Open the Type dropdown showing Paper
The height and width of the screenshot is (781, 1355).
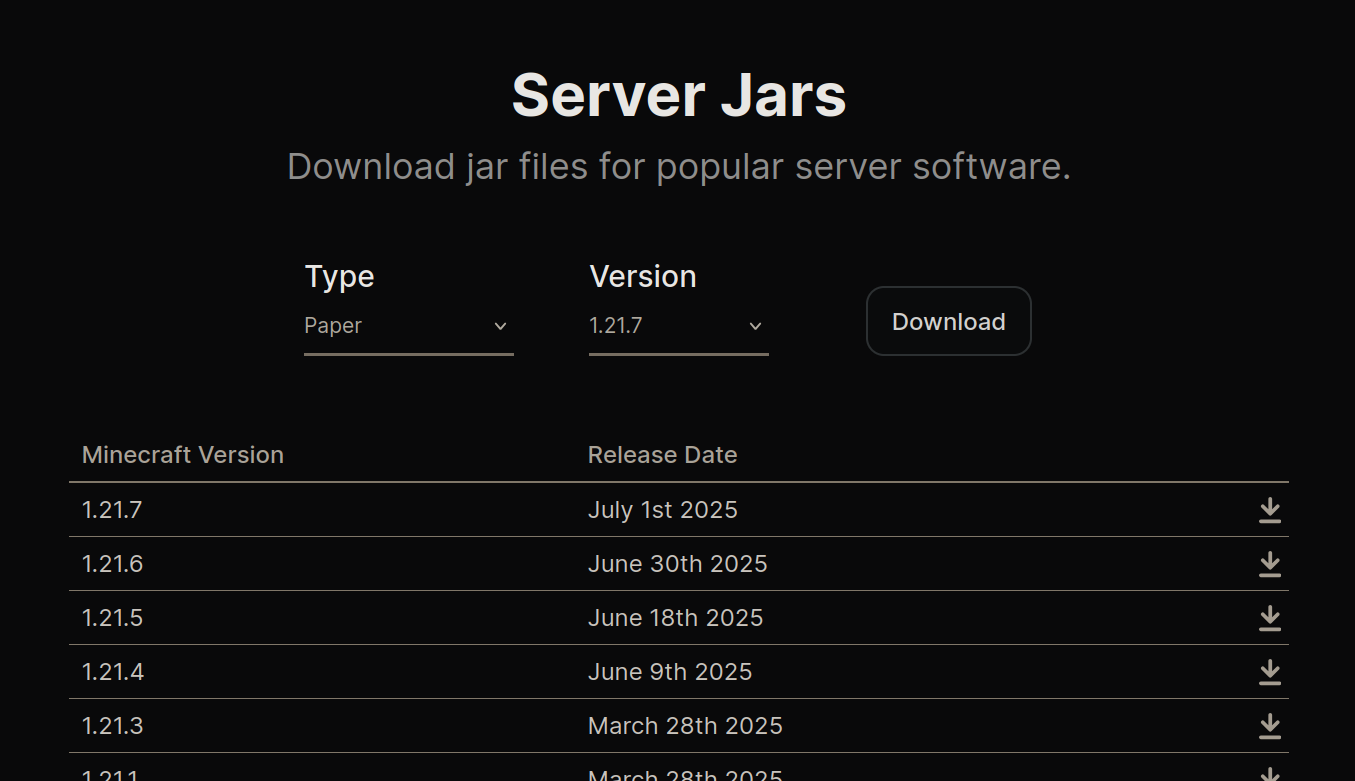pos(409,326)
